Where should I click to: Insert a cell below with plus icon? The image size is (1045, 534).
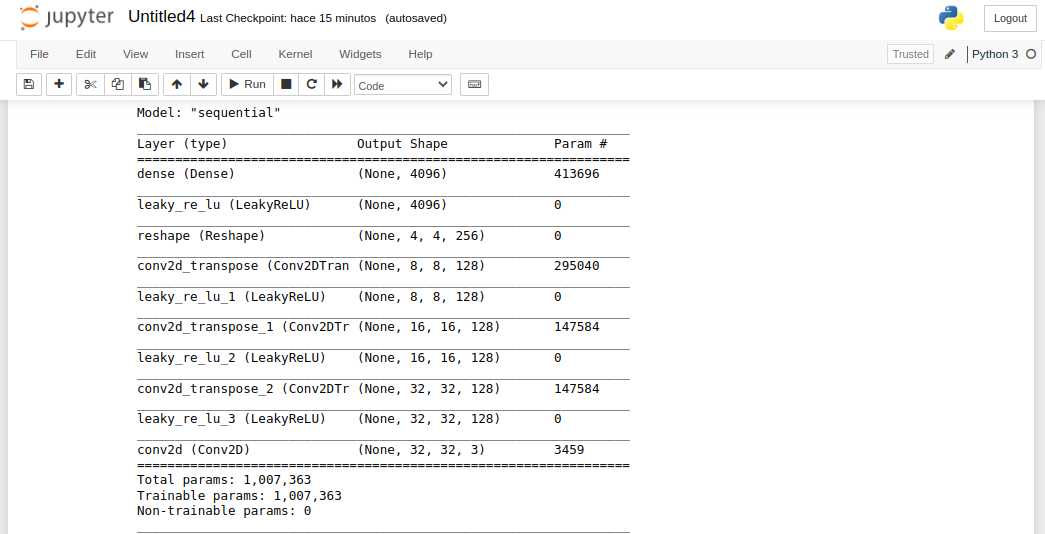(59, 85)
